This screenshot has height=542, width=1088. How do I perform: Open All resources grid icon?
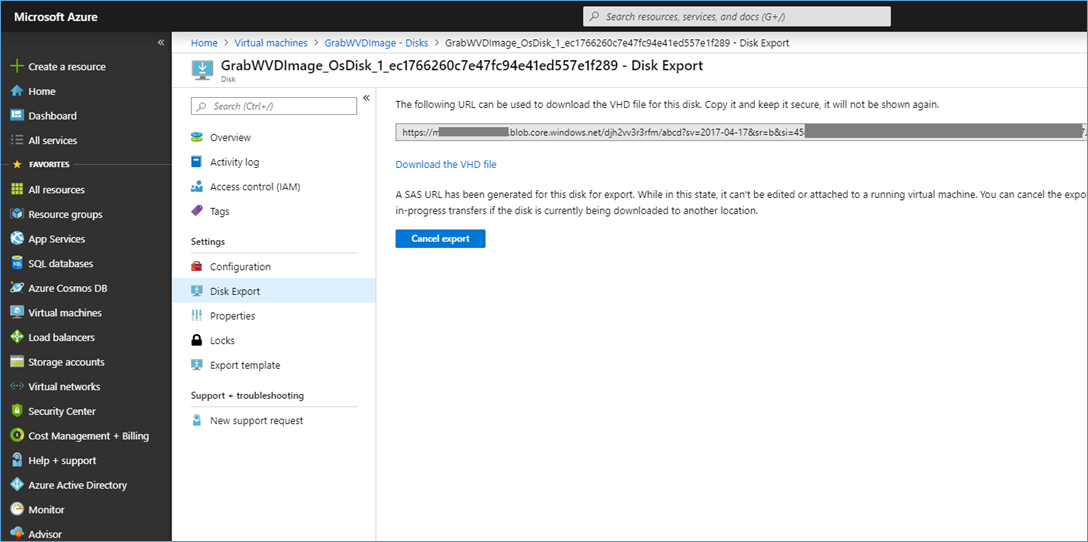17,189
